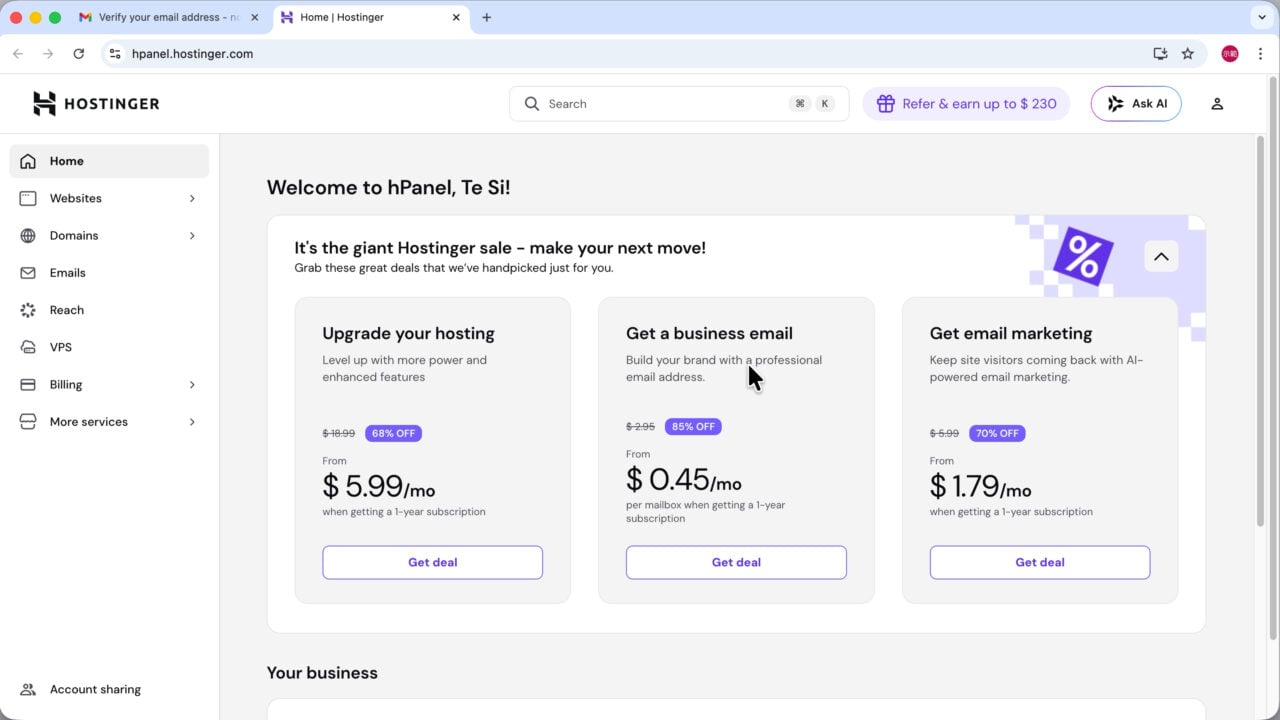Open the user profile icon
The image size is (1280, 720).
(1217, 104)
